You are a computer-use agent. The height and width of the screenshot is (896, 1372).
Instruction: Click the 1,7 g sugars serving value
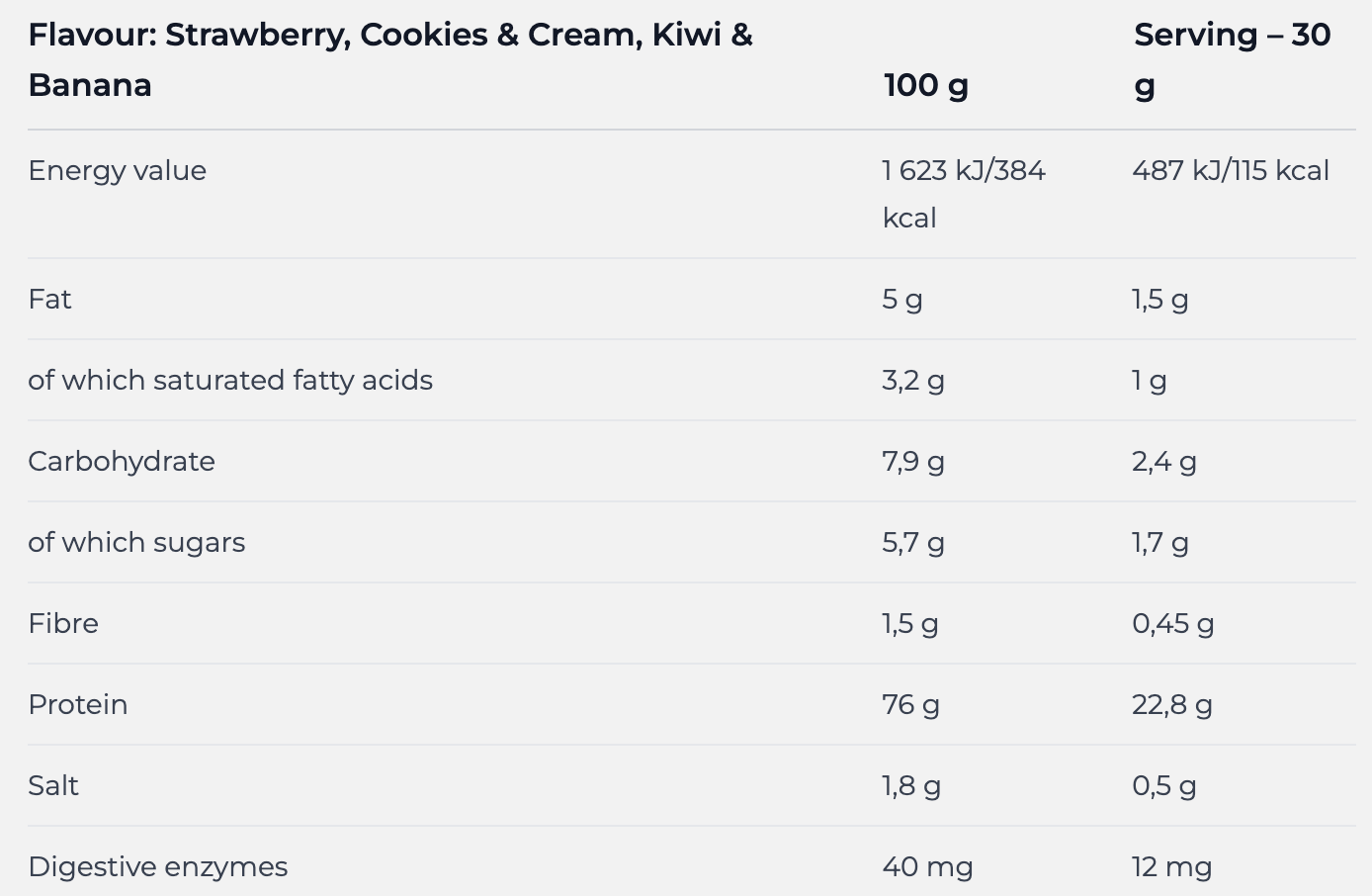point(1160,542)
